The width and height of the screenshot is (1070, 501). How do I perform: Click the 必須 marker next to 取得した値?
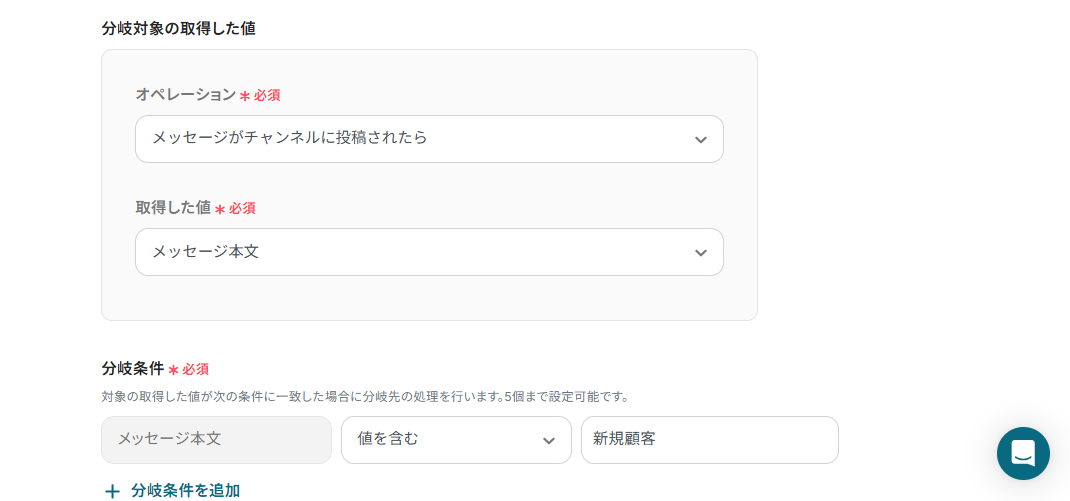tap(242, 209)
